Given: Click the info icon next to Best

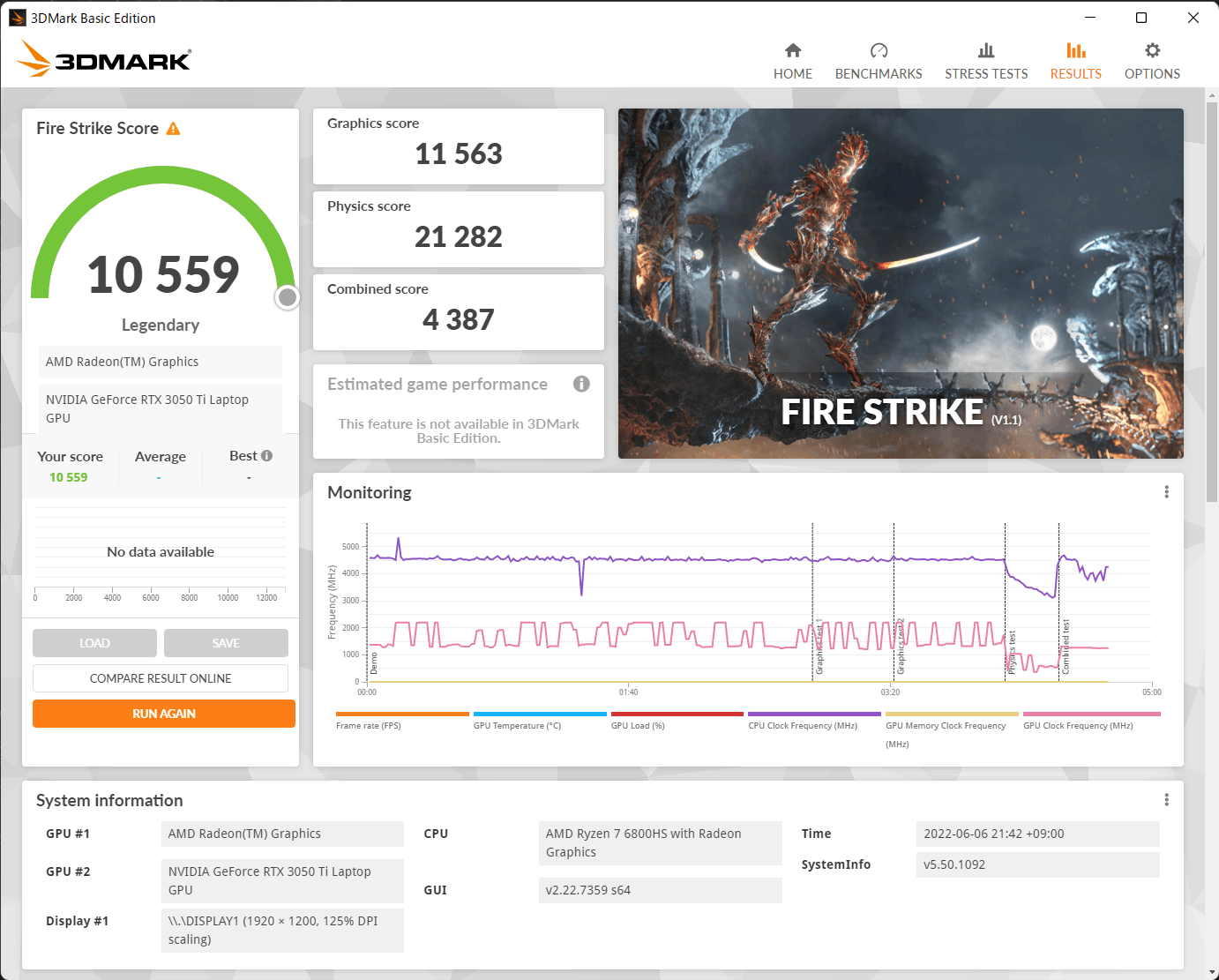Looking at the screenshot, I should tap(266, 456).
